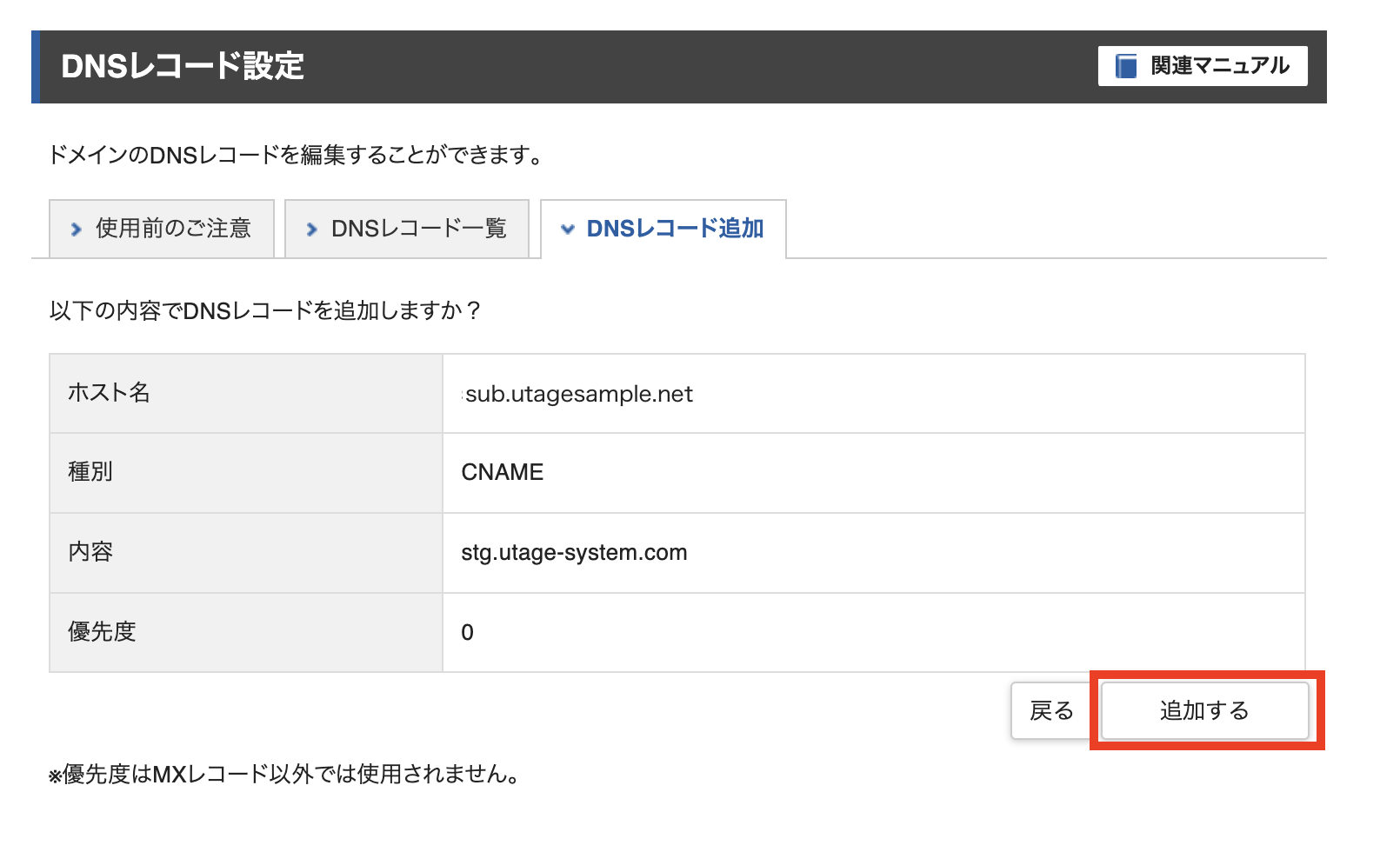Viewport: 1400px width, 852px height.
Task: Click the CNAME record type value
Action: tap(502, 472)
